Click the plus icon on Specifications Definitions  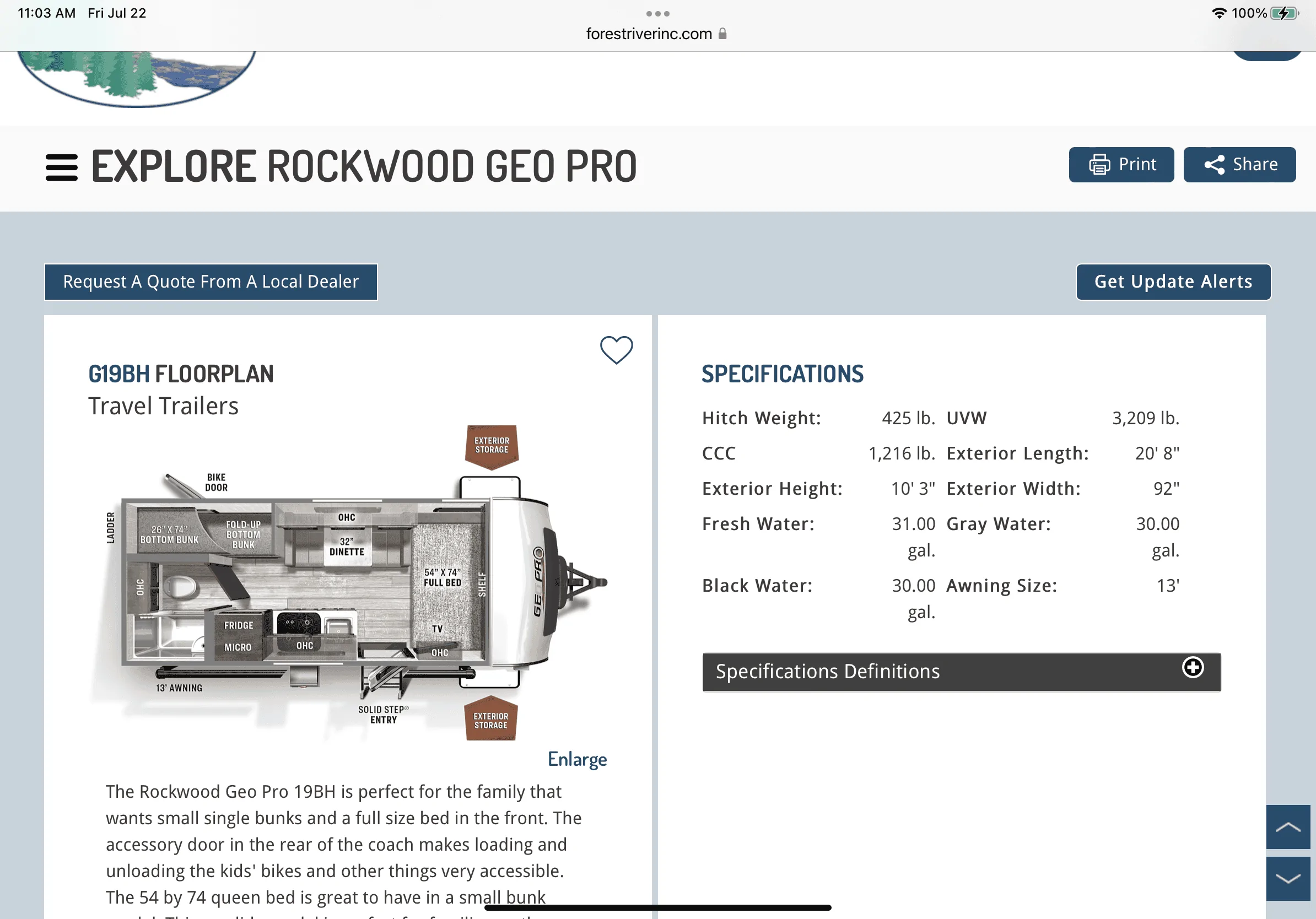pos(1193,667)
